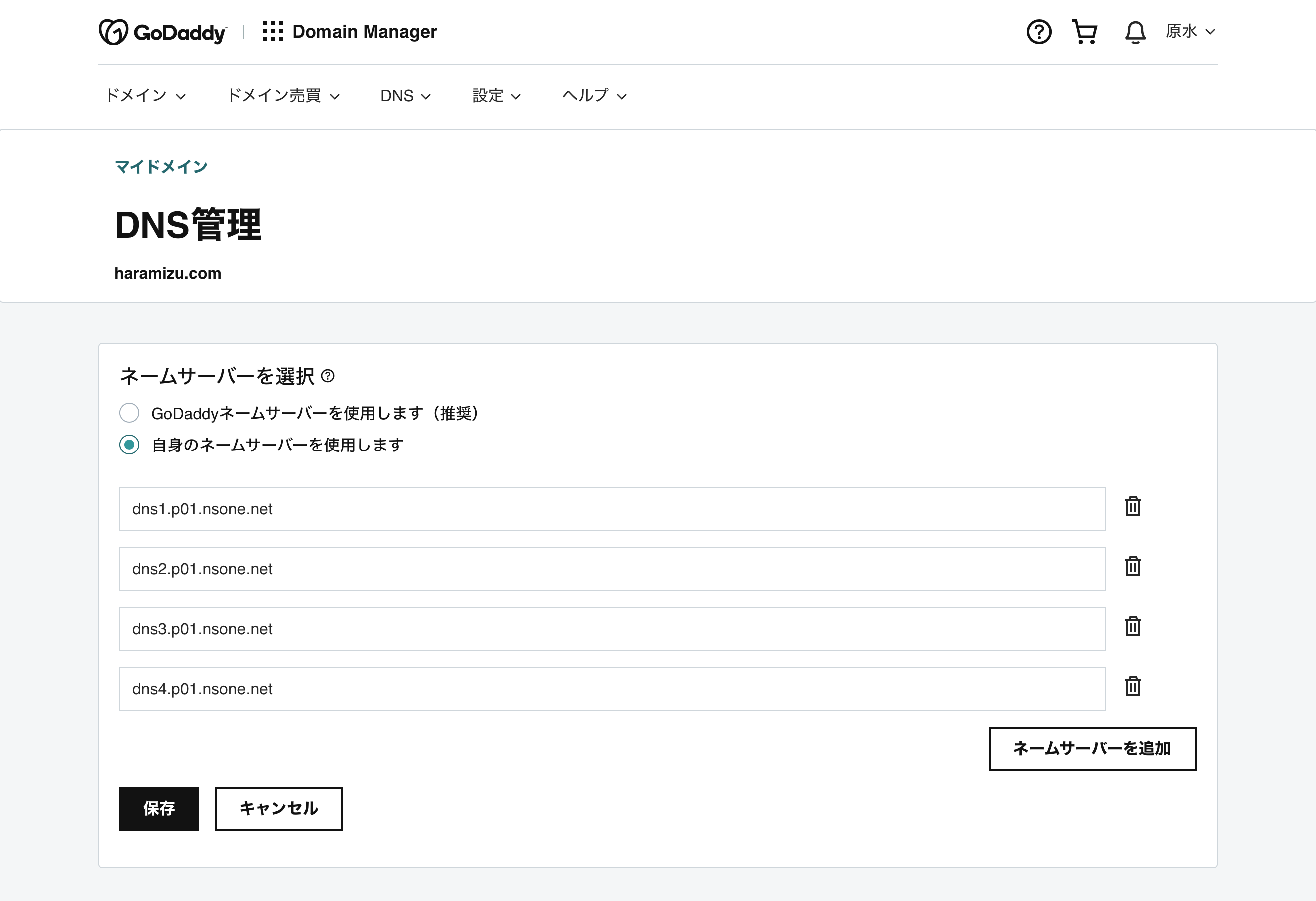Viewport: 1316px width, 901px height.
Task: Select GoDaddyネームサーバーを使用します radio option
Action: [130, 413]
